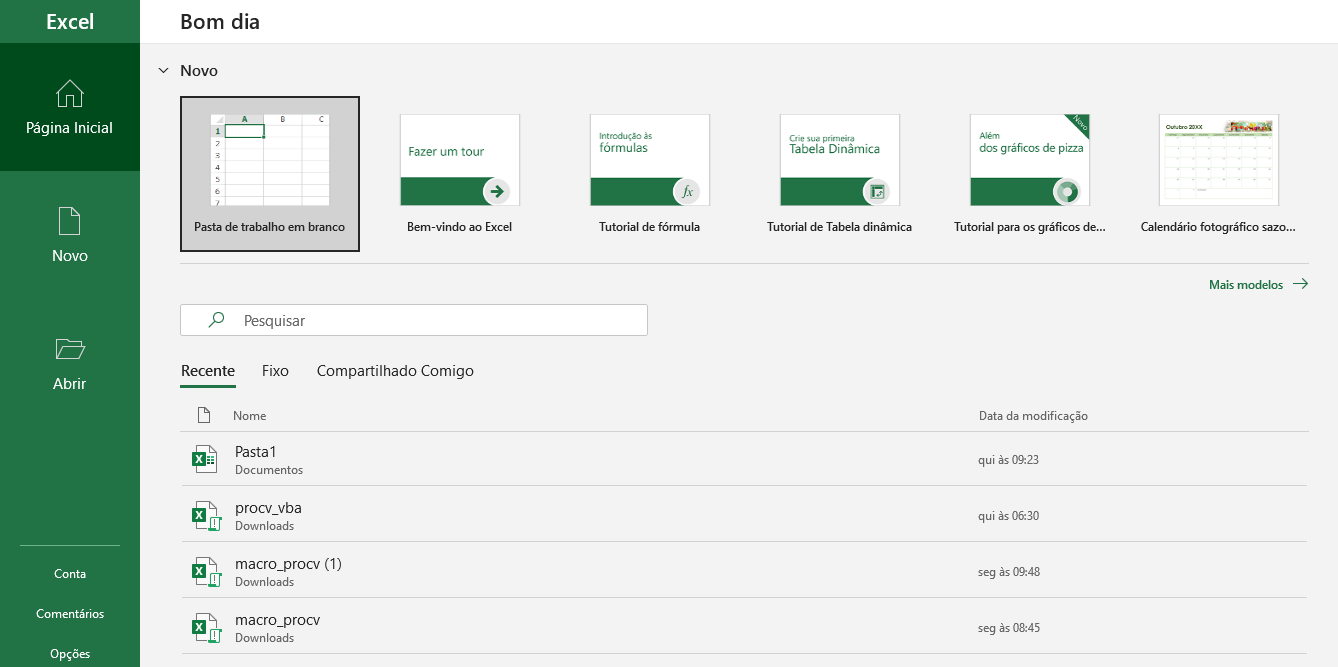
Task: Open the Fazer um tour template
Action: tap(460, 160)
